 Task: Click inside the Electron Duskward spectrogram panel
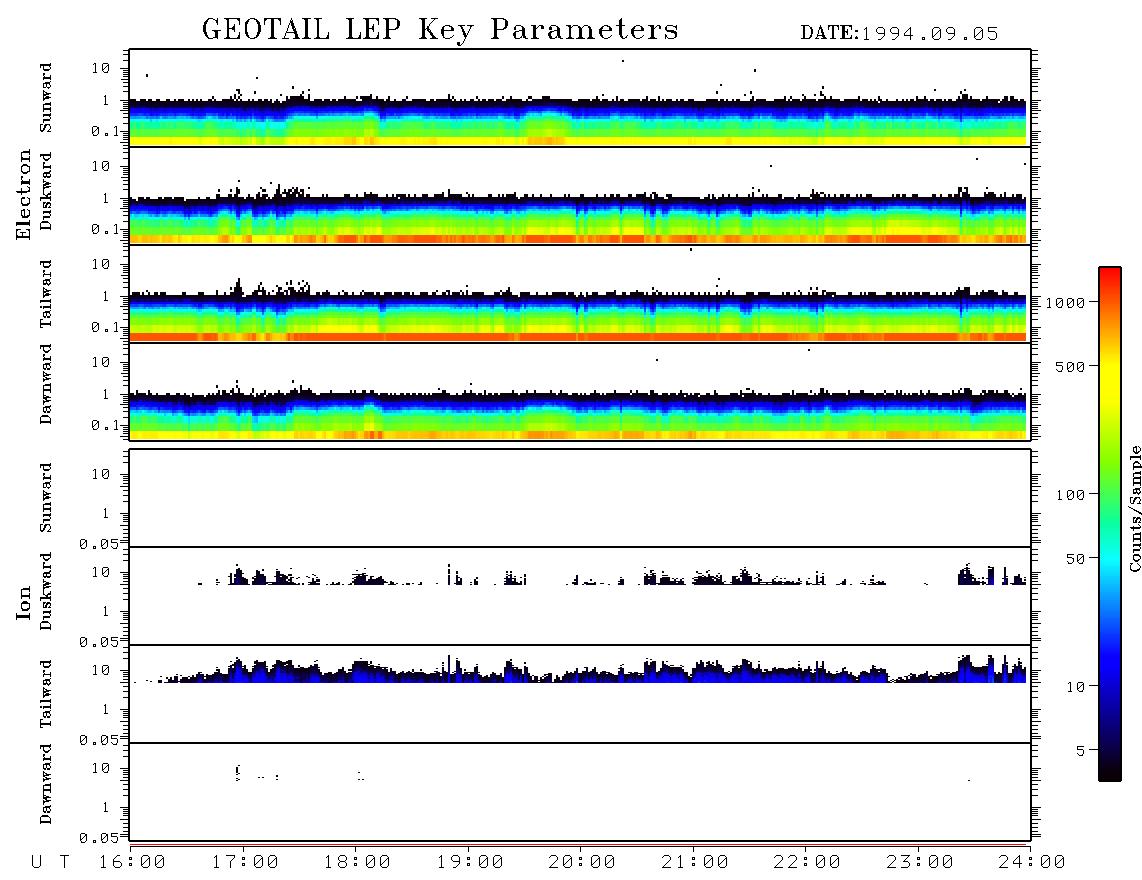(580, 195)
